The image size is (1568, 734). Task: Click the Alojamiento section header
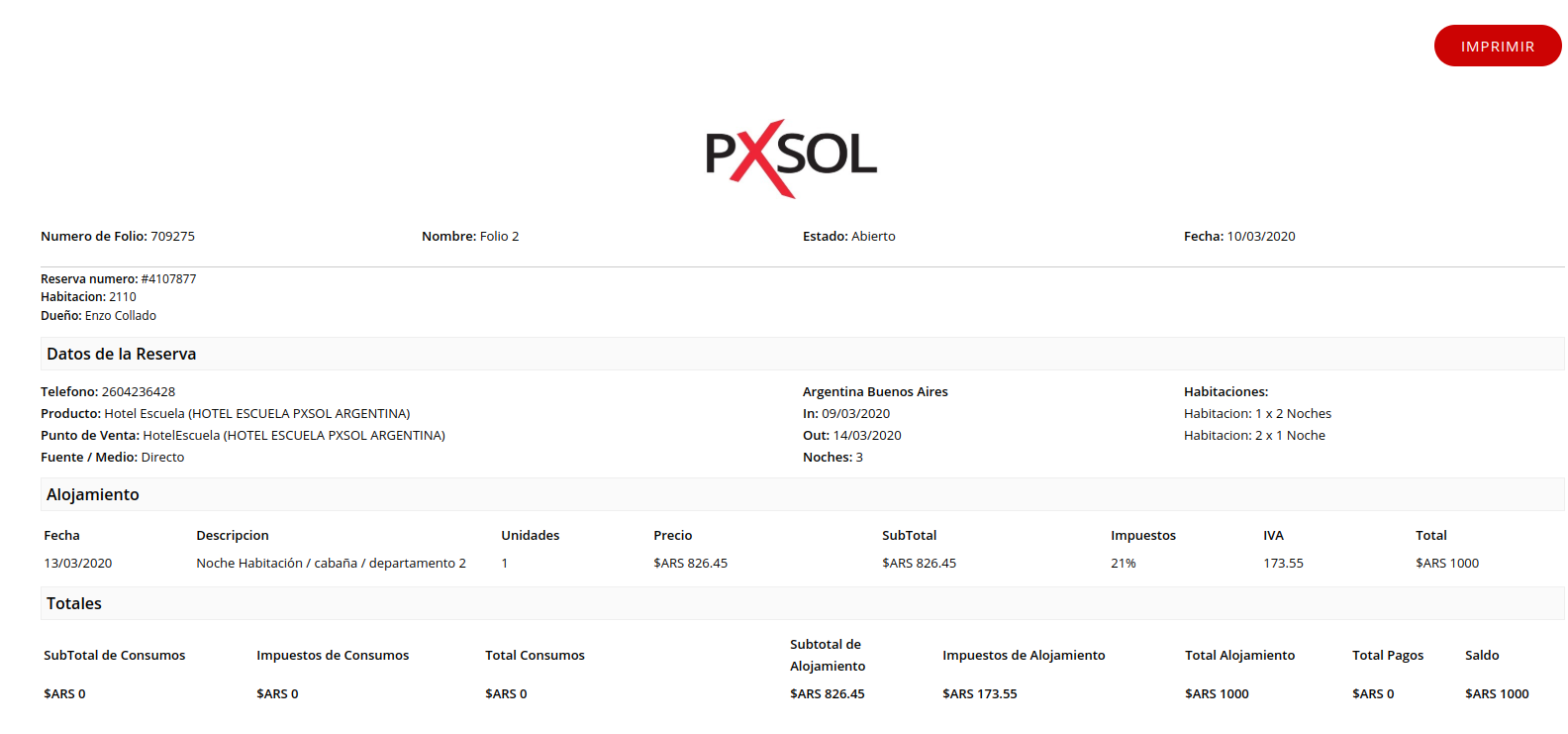pyautogui.click(x=93, y=495)
